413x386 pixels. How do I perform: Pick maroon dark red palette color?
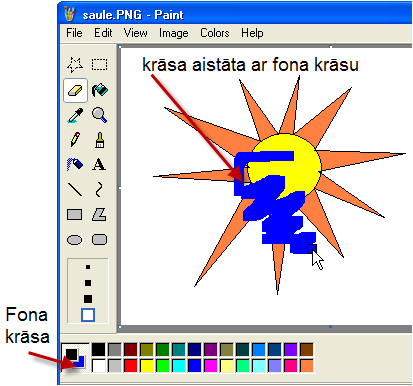131,350
